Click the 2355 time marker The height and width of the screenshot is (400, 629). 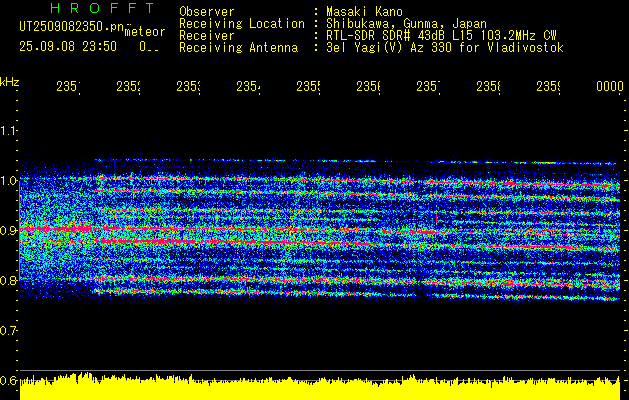308,86
